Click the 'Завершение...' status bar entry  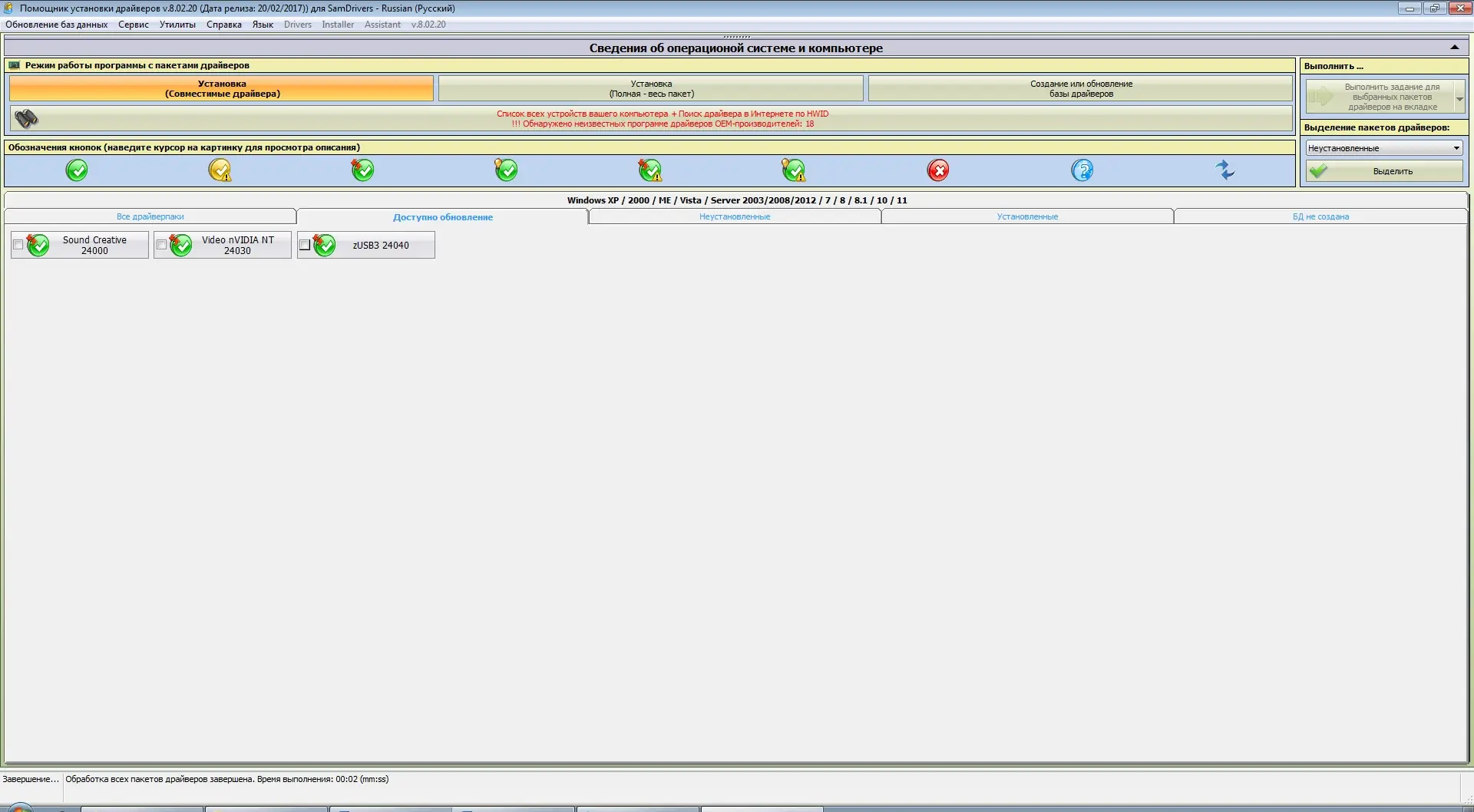(x=31, y=779)
